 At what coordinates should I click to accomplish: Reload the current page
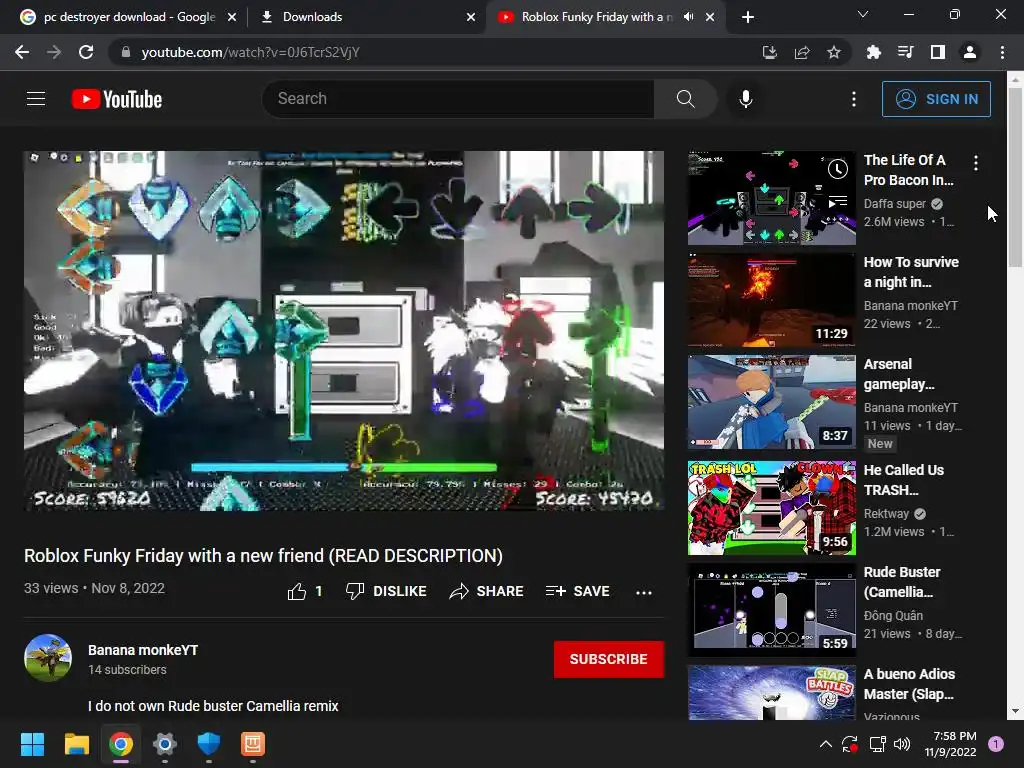pos(86,52)
